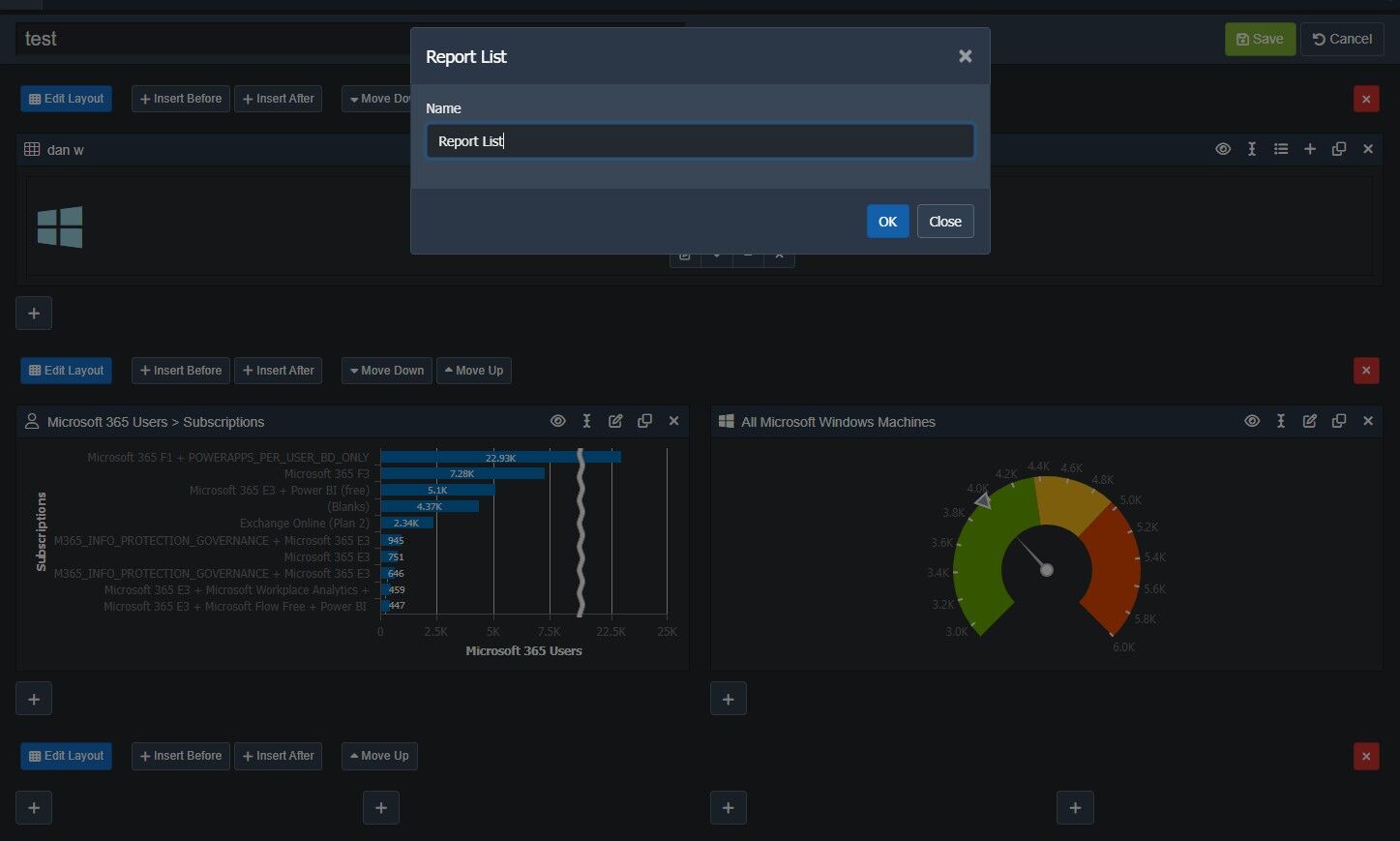Confirm the Report List dialog with OK
Image resolution: width=1400 pixels, height=841 pixels.
click(x=887, y=222)
